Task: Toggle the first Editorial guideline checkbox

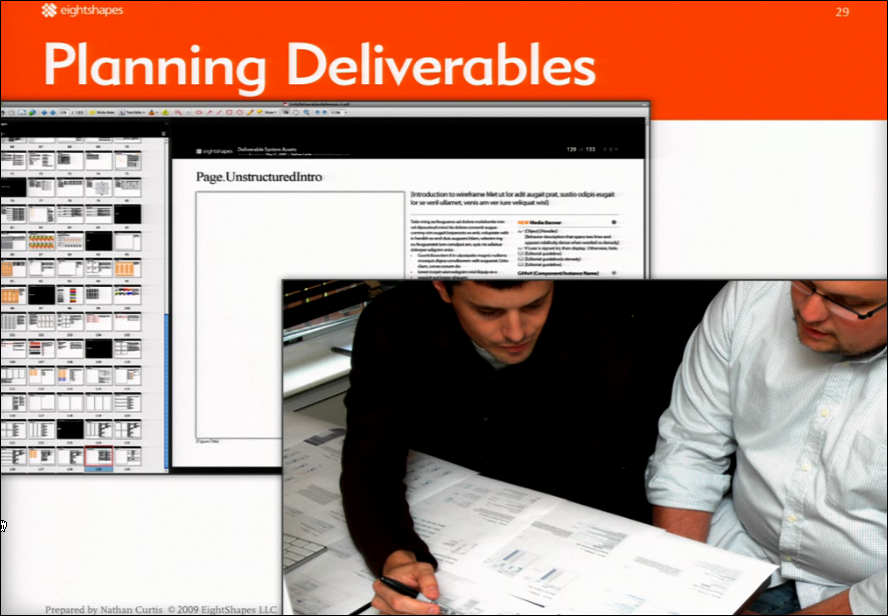Action: 519,254
